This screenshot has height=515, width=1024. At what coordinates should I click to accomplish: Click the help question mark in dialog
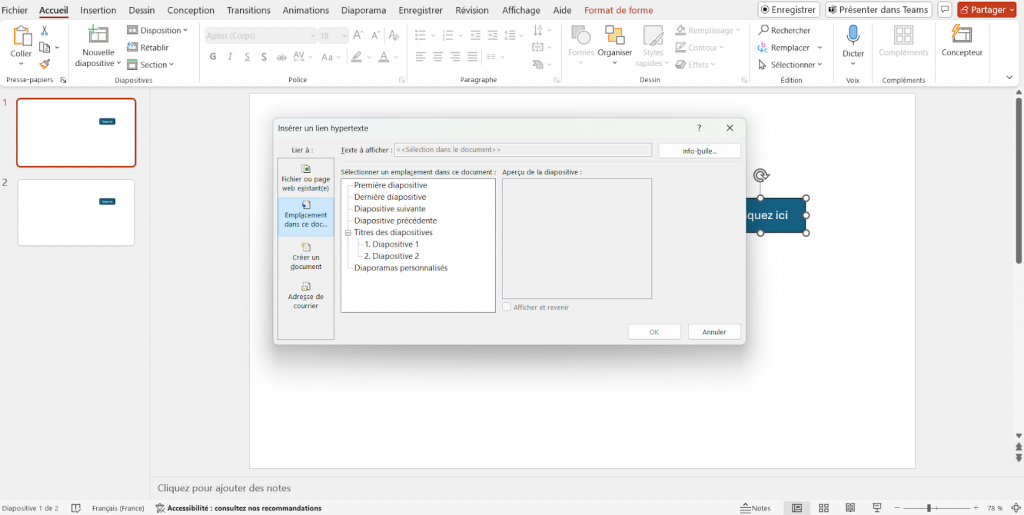tap(699, 128)
